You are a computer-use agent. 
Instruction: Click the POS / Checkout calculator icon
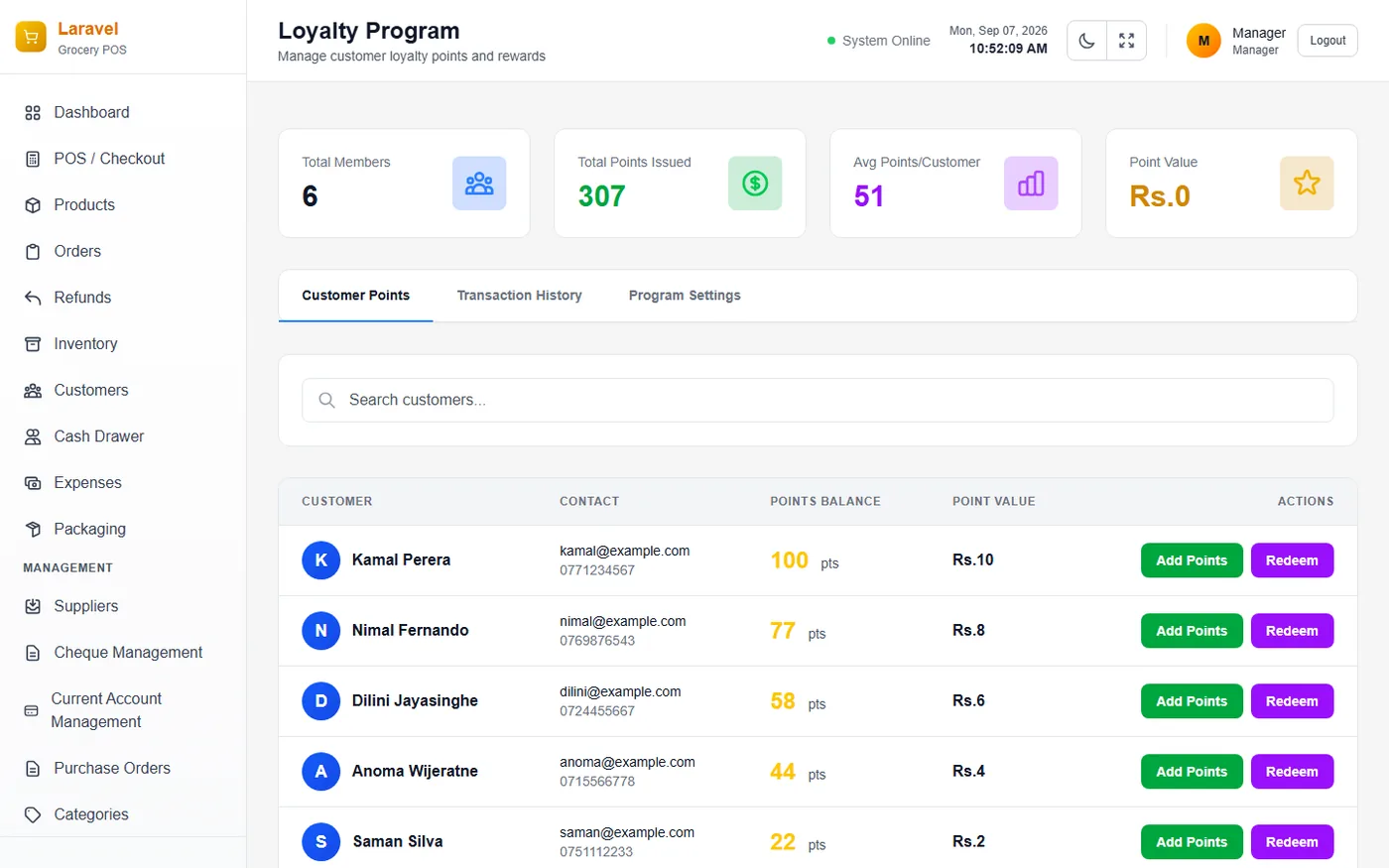click(x=33, y=159)
